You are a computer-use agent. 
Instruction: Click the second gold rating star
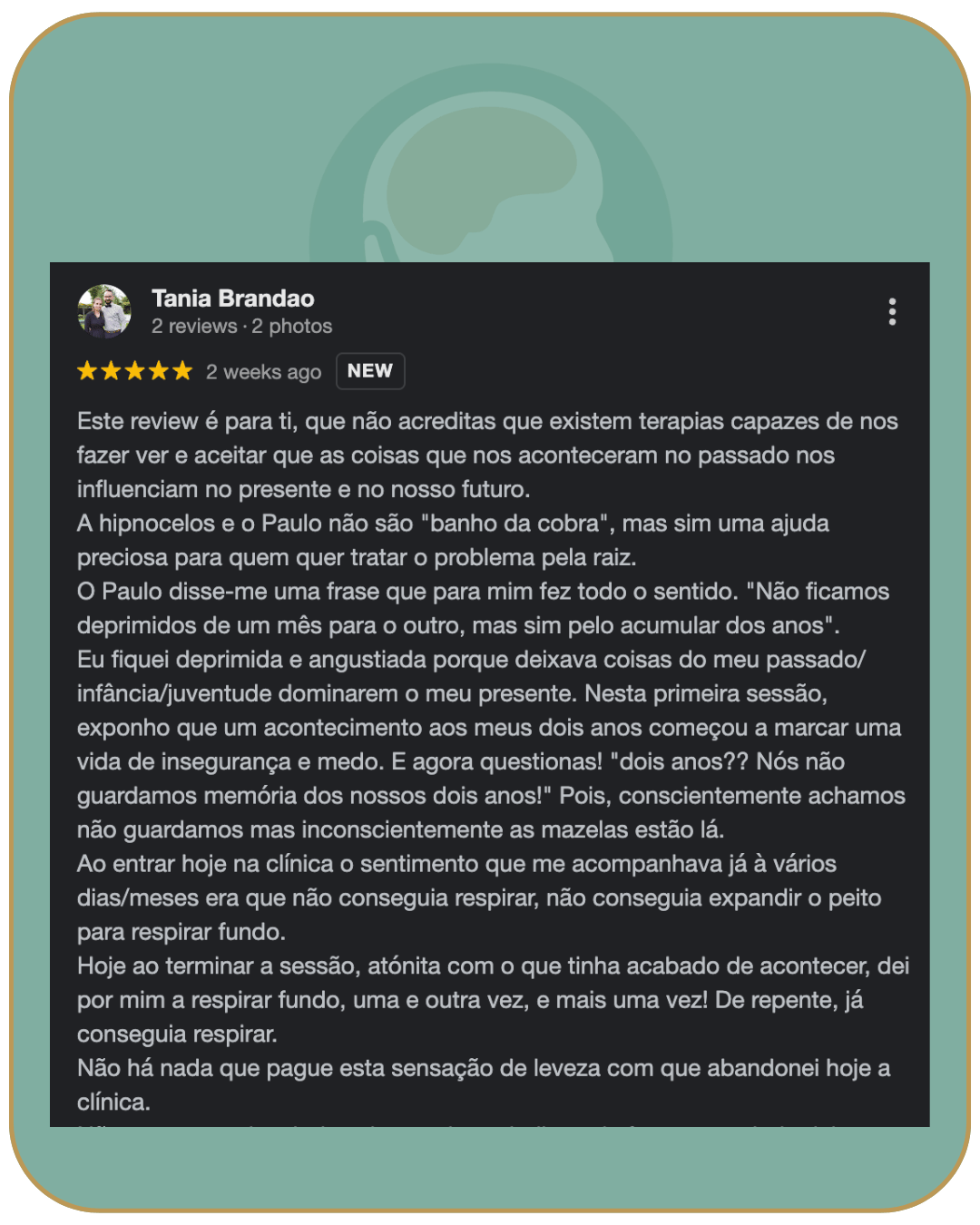(x=111, y=371)
